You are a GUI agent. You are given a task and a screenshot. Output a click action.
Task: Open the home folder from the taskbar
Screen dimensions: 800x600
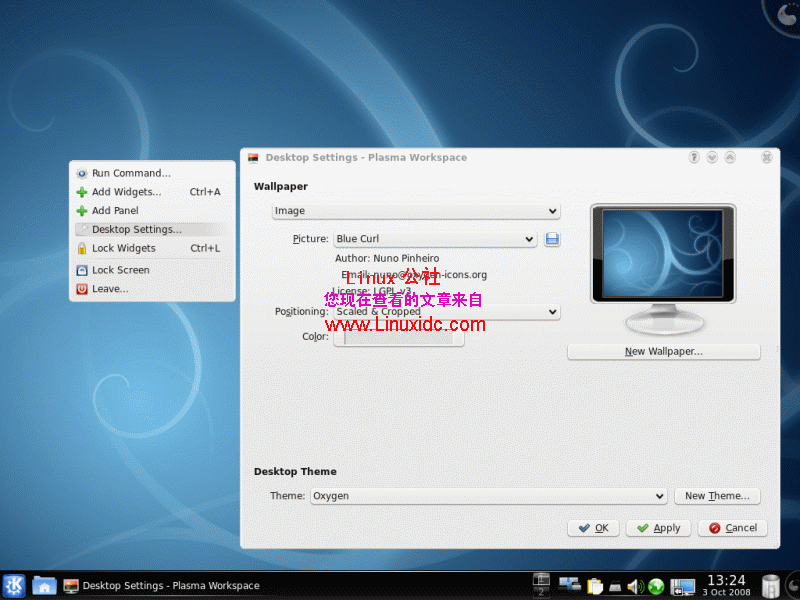(x=44, y=585)
